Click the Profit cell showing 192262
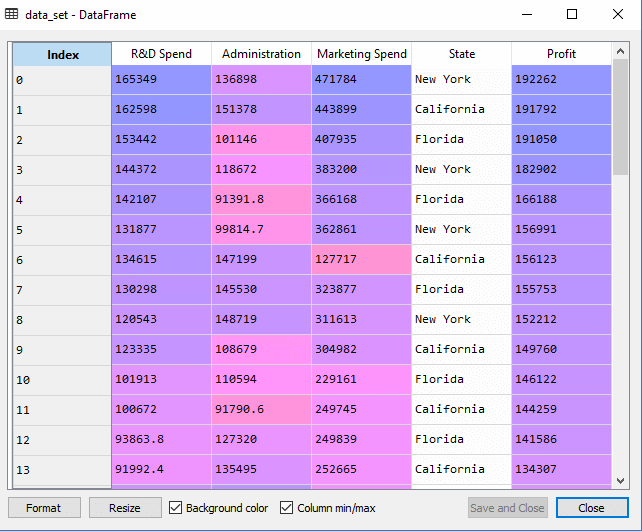 click(x=561, y=80)
